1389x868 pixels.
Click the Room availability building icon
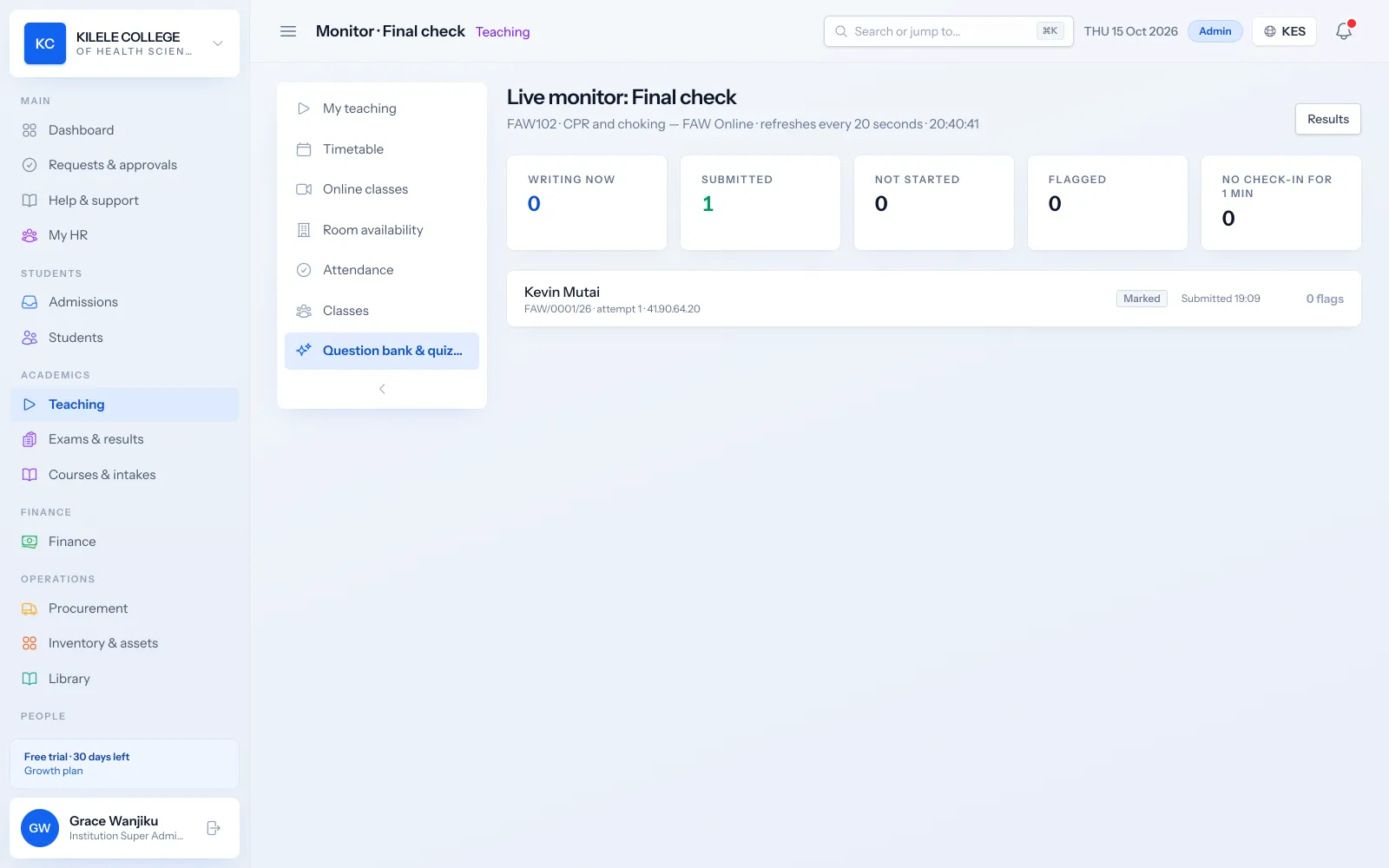[304, 230]
